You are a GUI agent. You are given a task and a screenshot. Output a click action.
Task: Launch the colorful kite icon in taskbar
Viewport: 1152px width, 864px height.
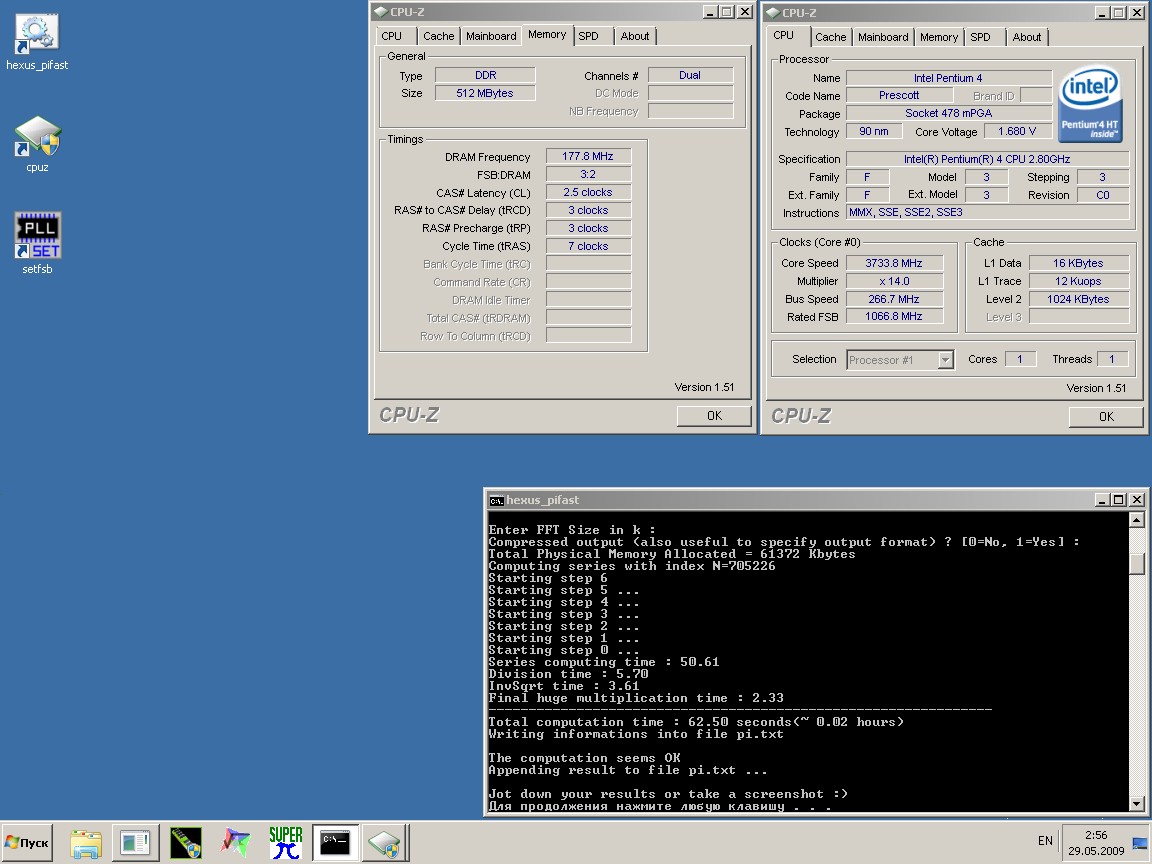tap(236, 843)
